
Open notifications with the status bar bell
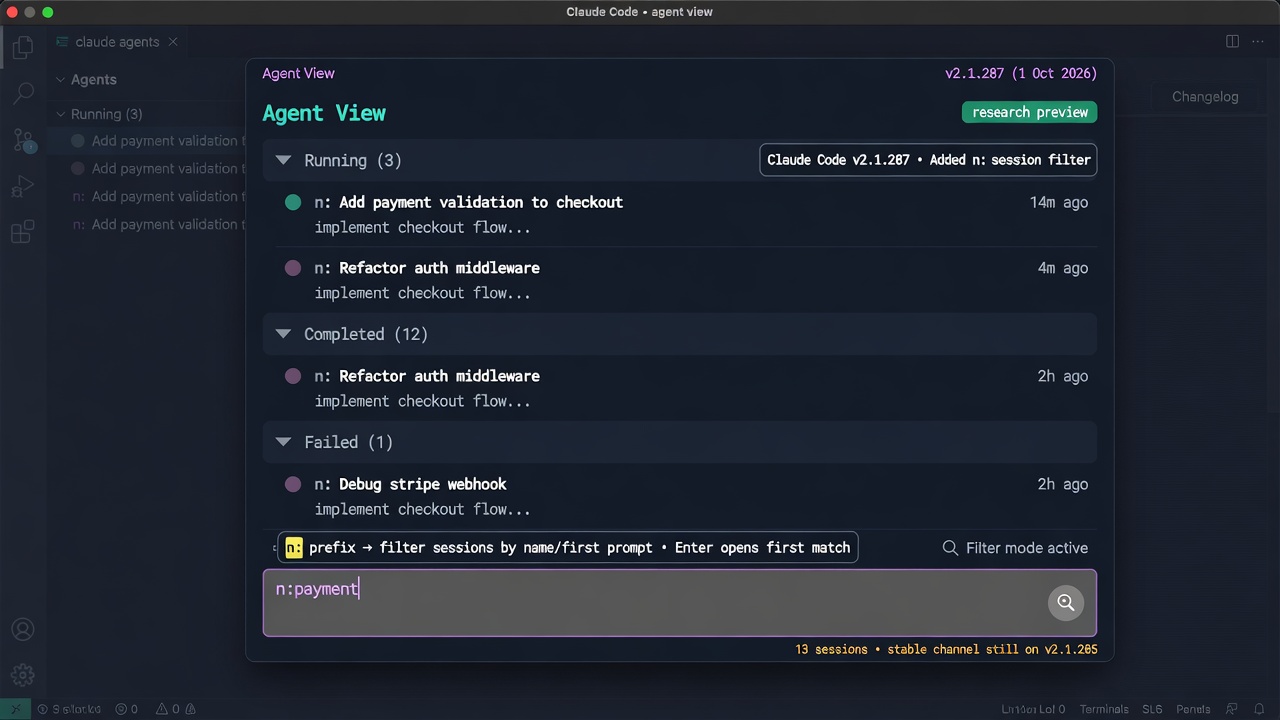tap(1259, 709)
